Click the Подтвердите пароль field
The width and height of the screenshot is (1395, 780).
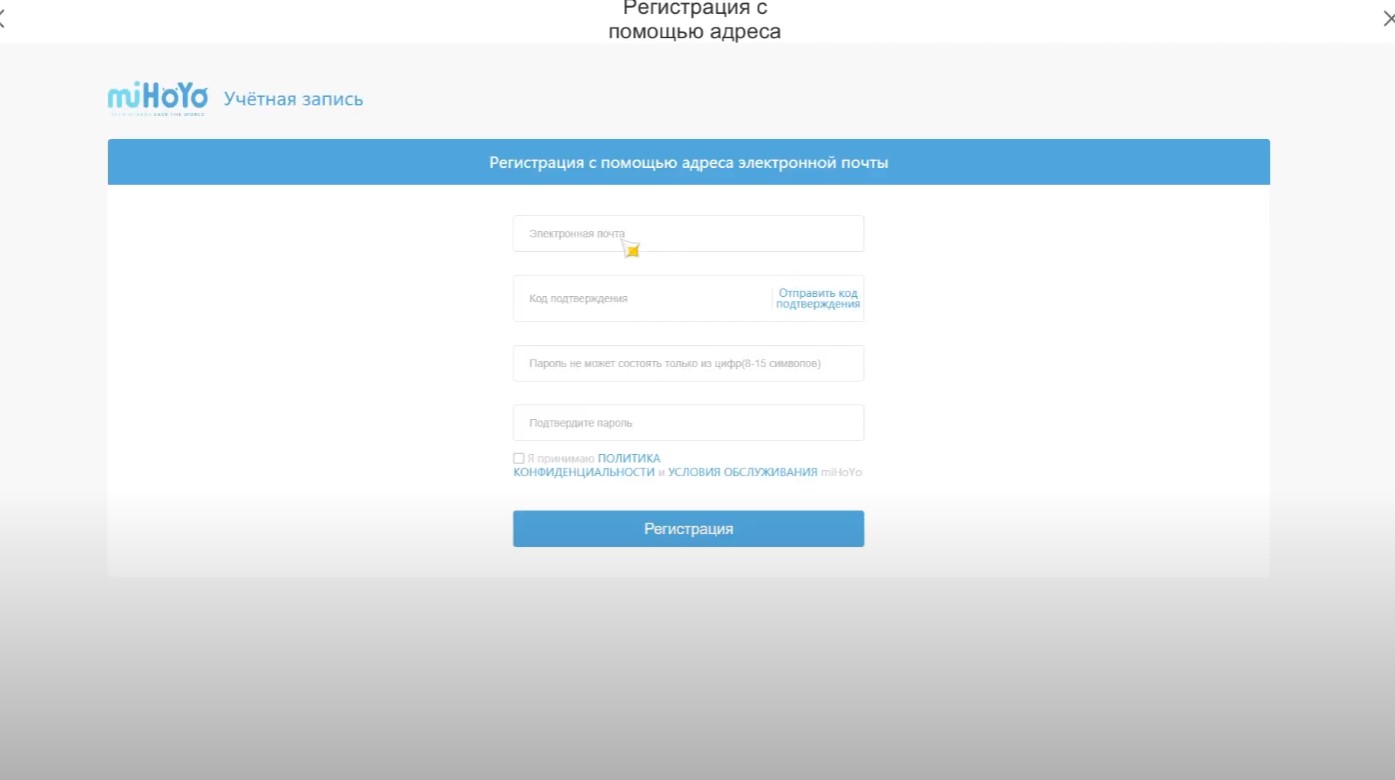coord(688,423)
